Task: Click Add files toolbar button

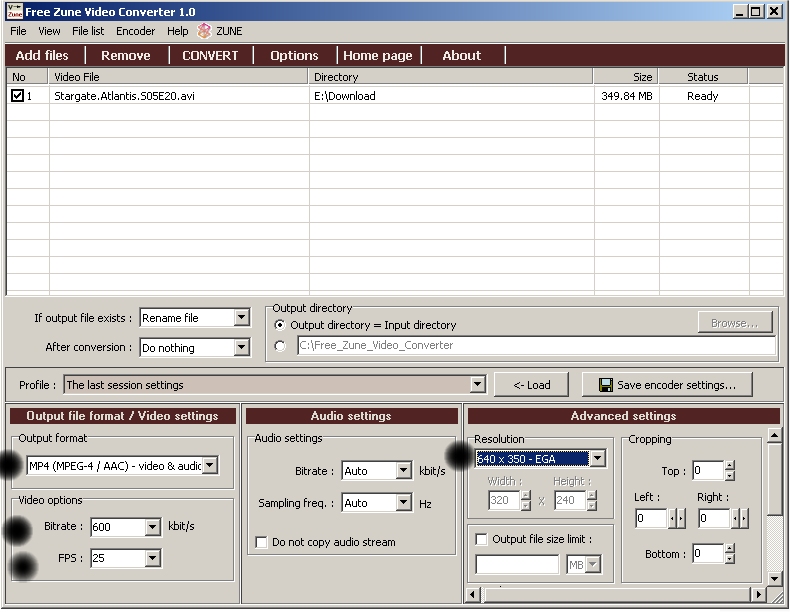Action: click(42, 55)
